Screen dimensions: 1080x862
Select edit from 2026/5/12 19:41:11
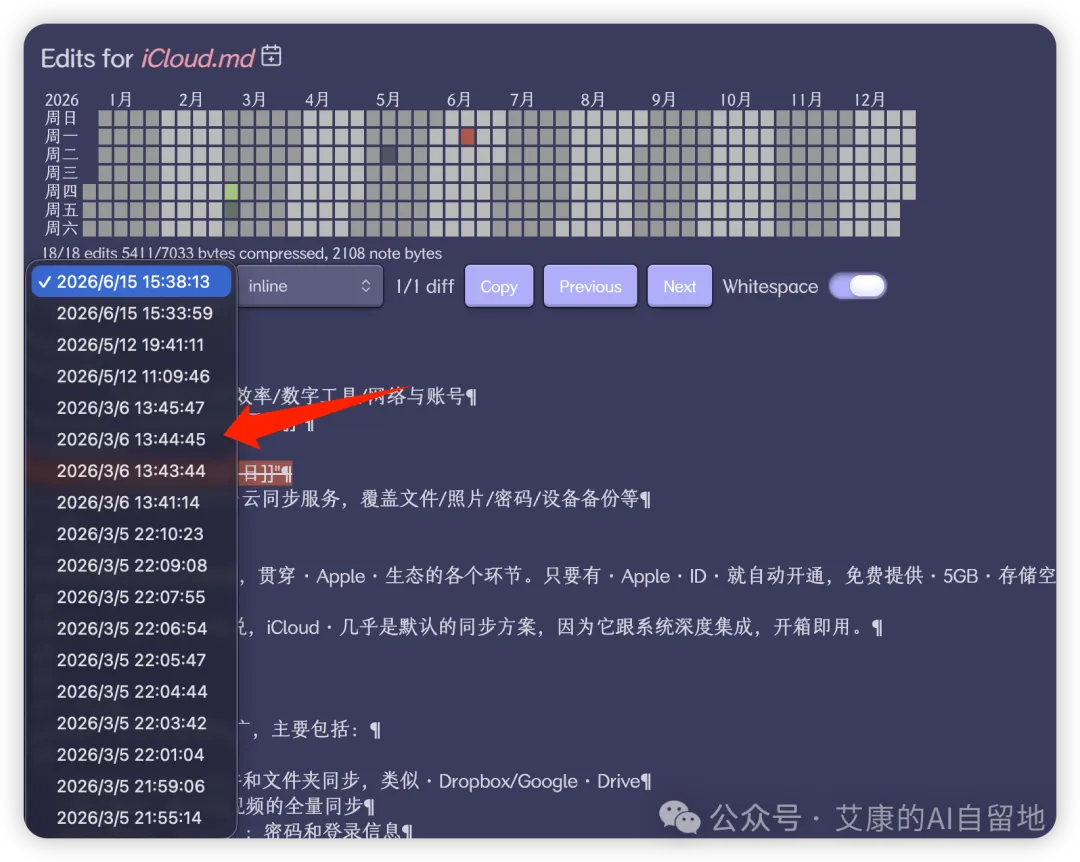click(131, 345)
